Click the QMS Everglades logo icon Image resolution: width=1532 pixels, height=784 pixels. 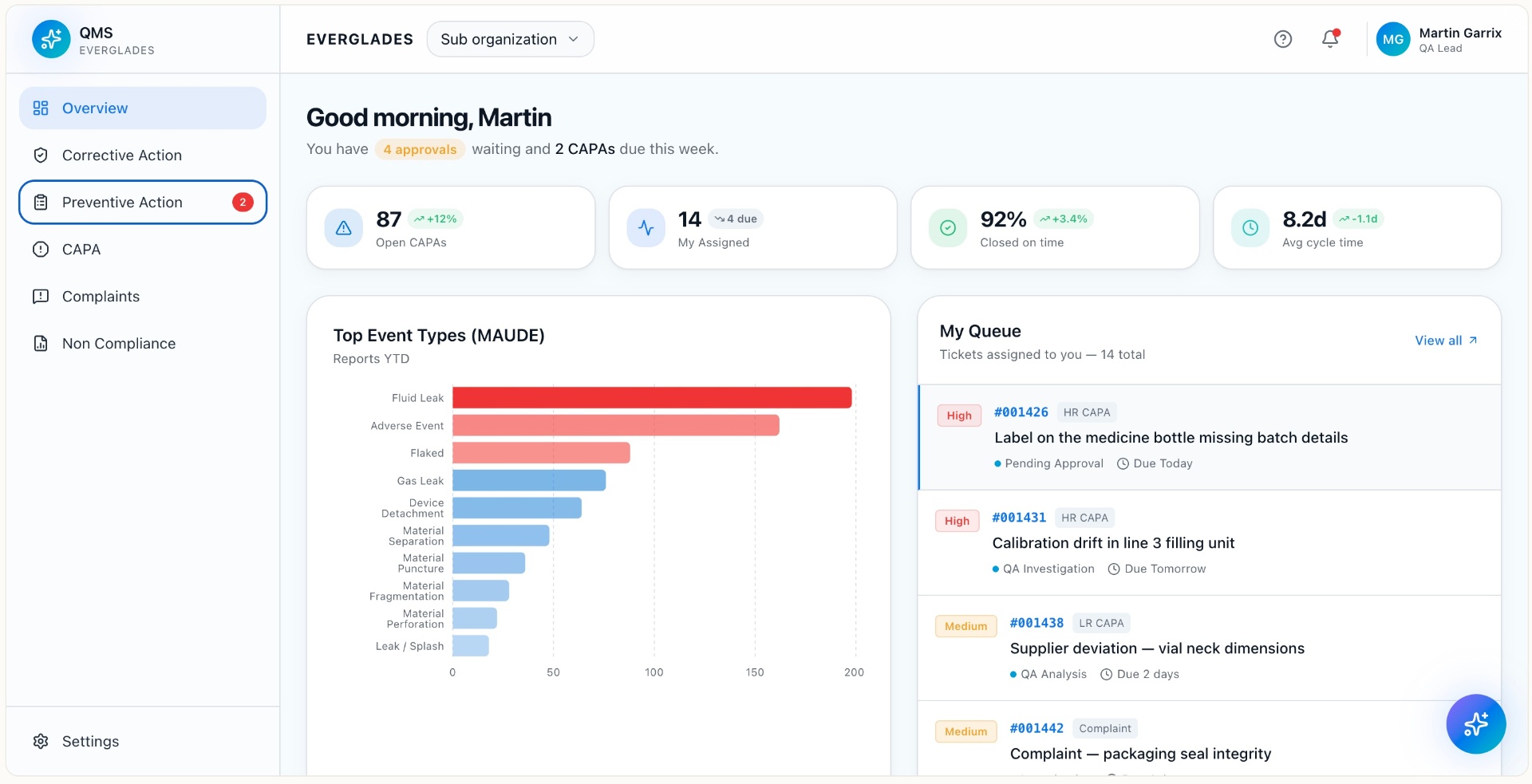[x=51, y=39]
